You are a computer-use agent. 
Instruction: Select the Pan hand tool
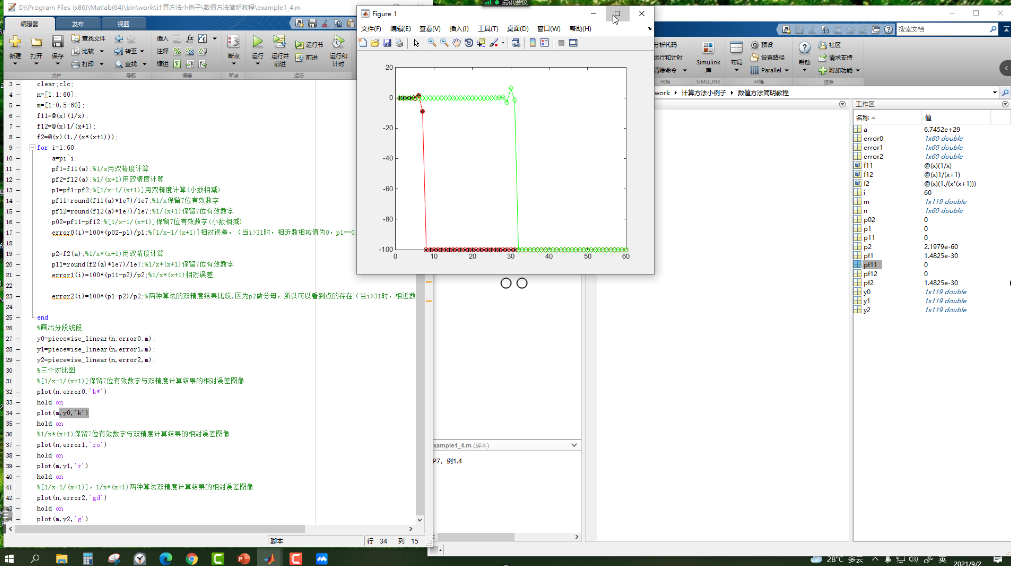pos(456,43)
